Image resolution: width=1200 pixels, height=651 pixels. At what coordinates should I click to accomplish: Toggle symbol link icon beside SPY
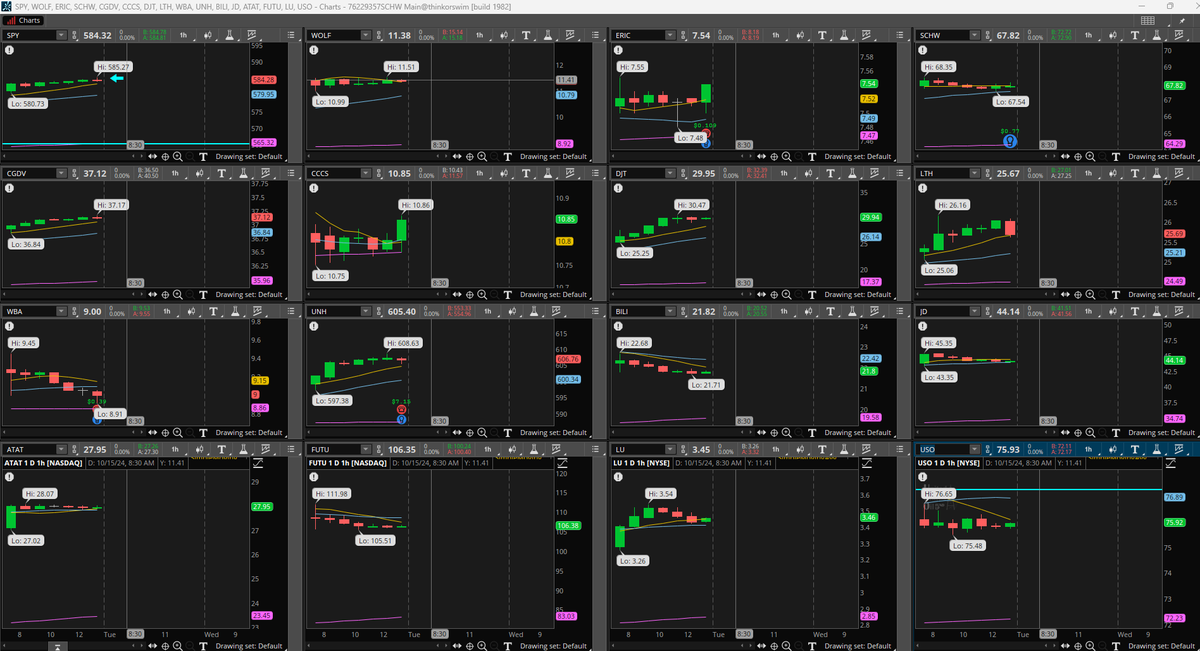click(75, 35)
